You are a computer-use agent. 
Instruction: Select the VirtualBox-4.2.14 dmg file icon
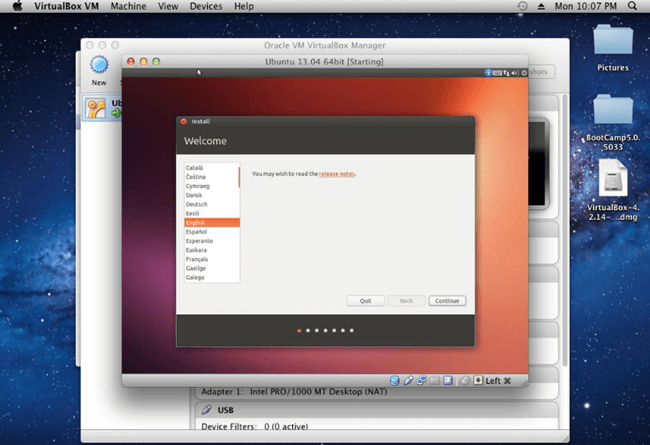613,179
